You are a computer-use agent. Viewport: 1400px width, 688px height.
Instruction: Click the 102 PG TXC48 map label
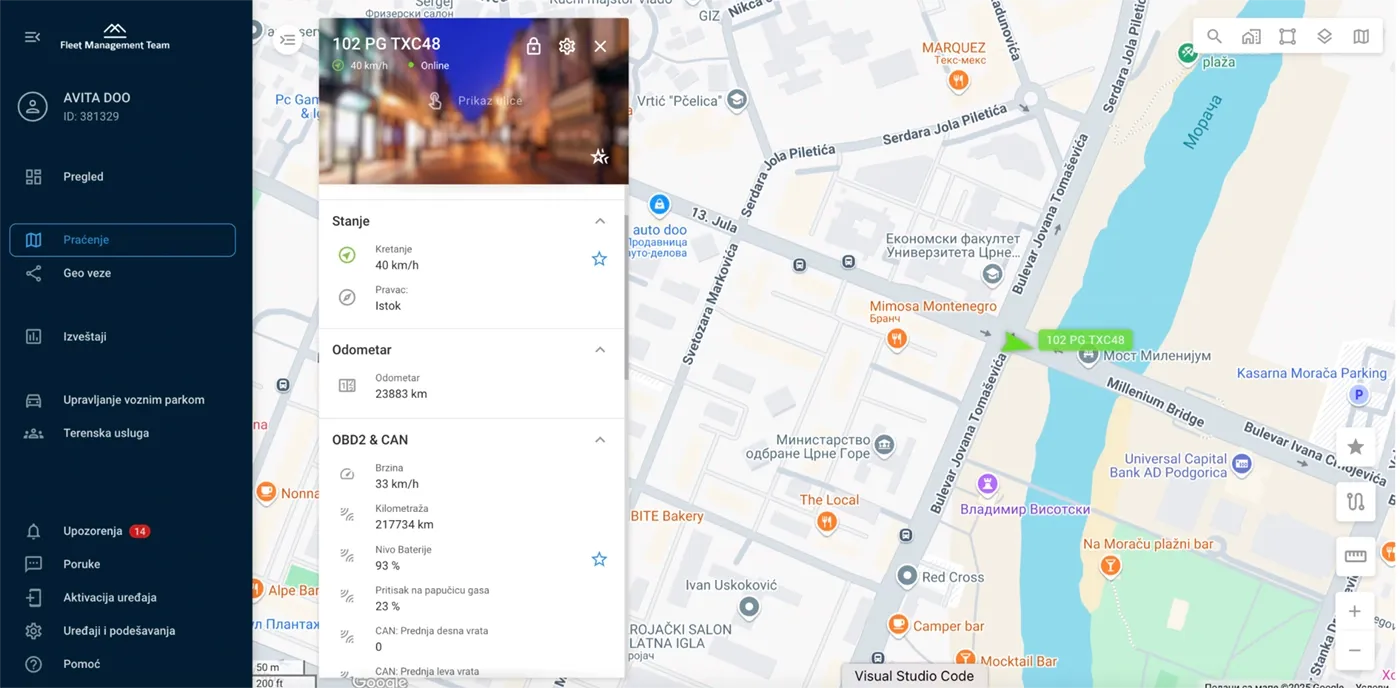tap(1085, 340)
